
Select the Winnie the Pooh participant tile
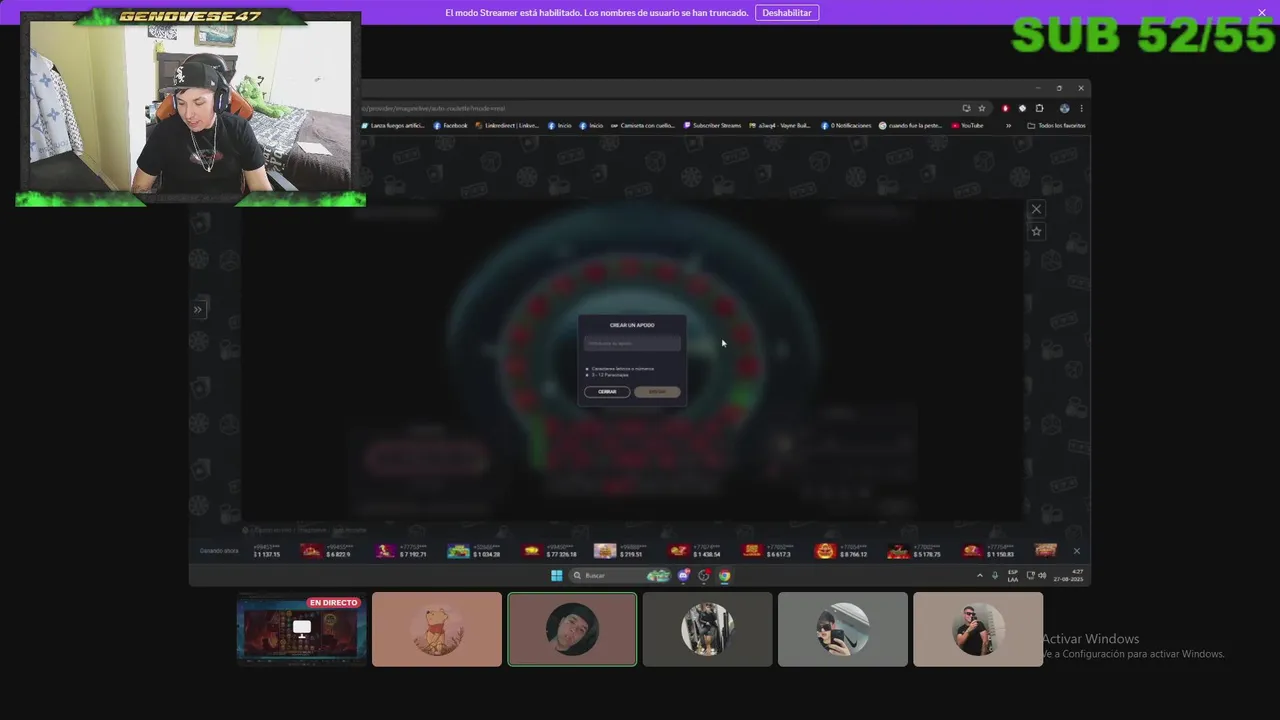click(437, 629)
